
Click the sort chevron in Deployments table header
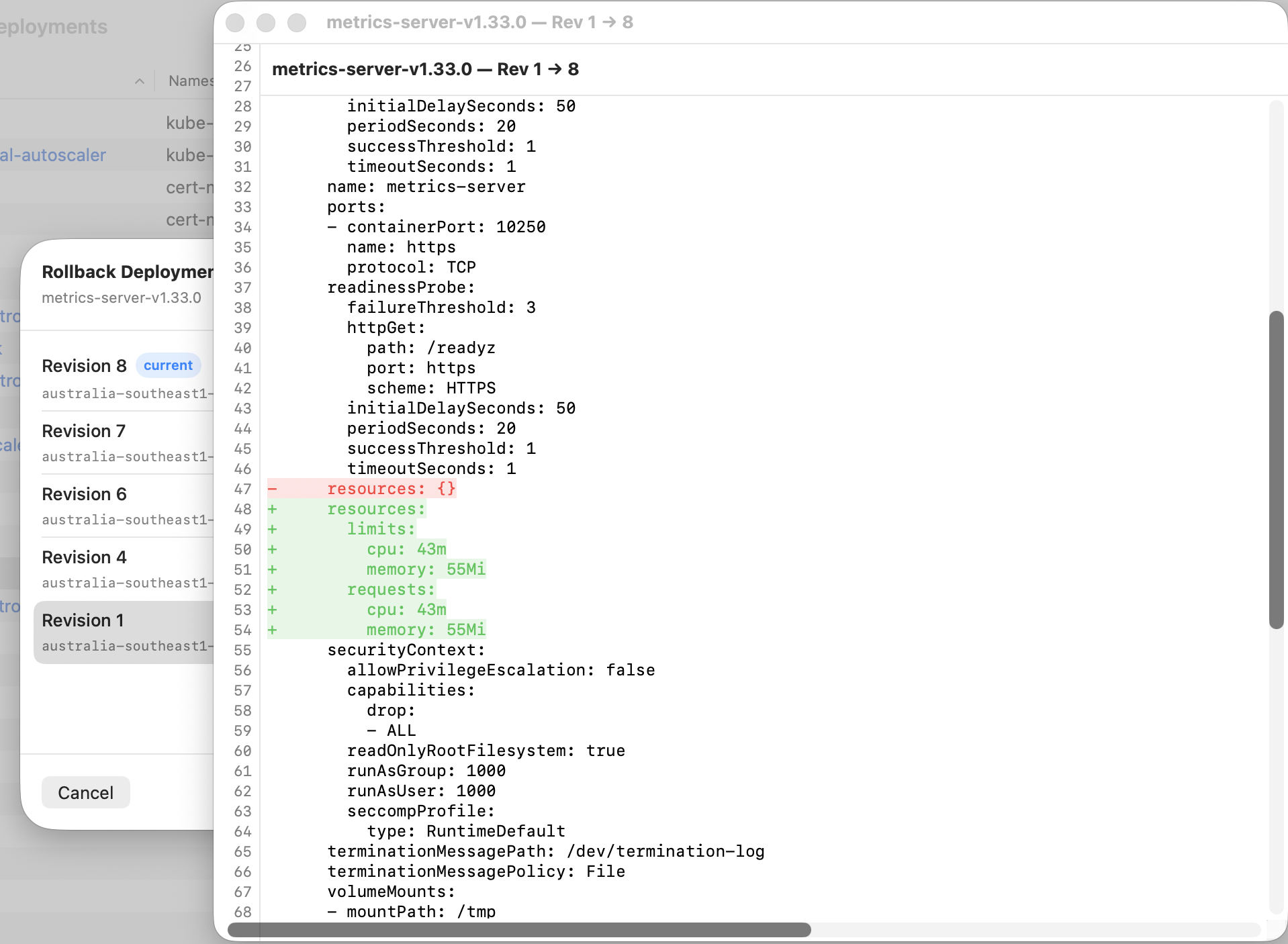coord(139,81)
